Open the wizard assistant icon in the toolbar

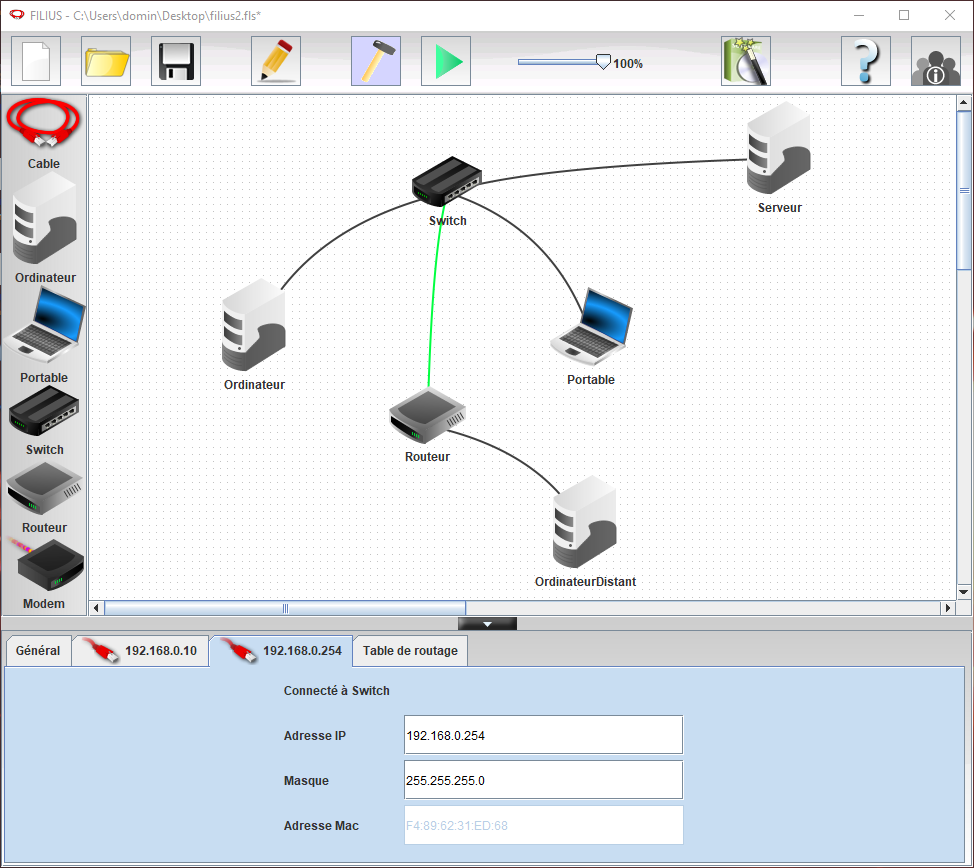point(746,61)
